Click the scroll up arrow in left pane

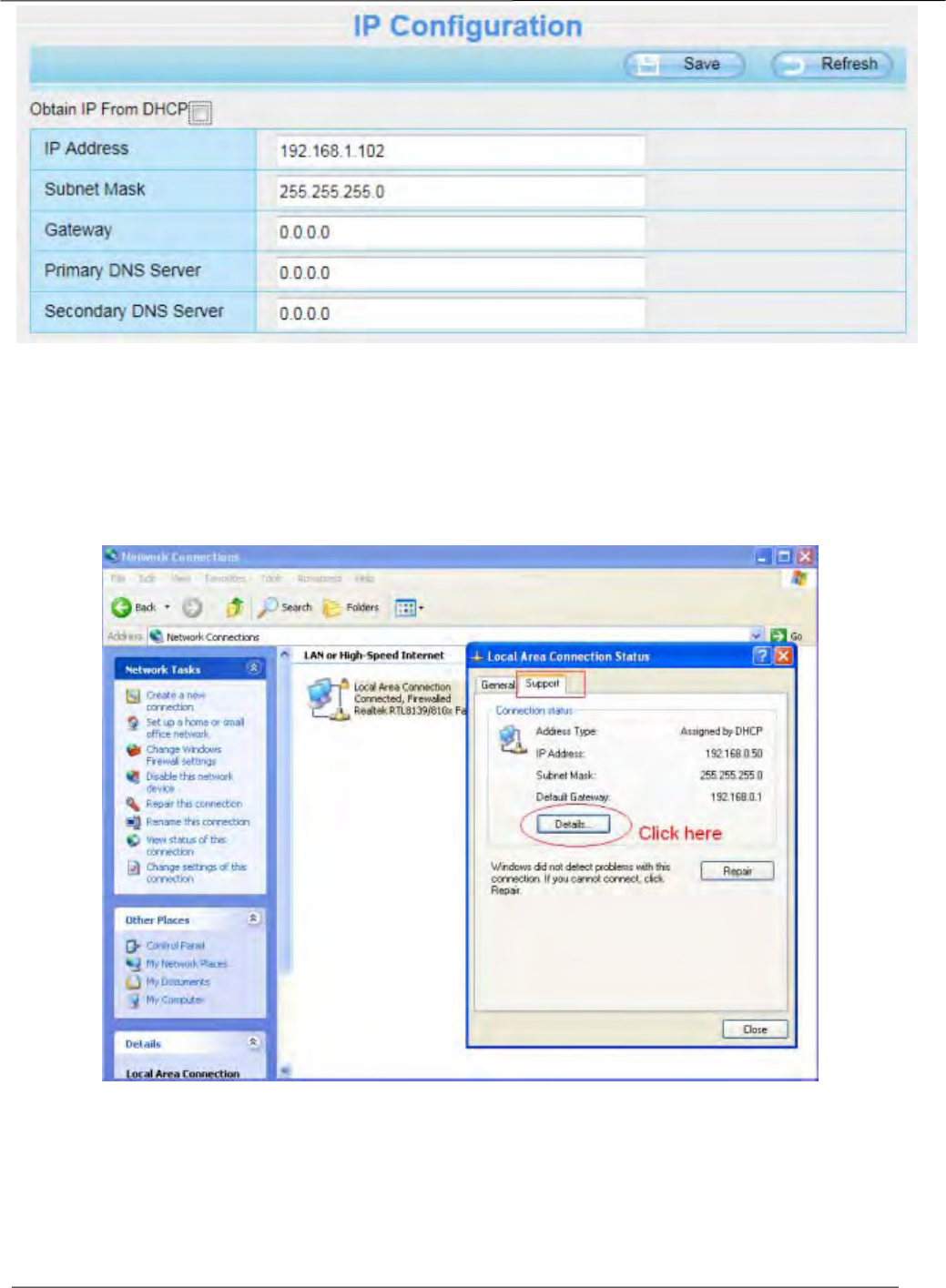click(285, 654)
